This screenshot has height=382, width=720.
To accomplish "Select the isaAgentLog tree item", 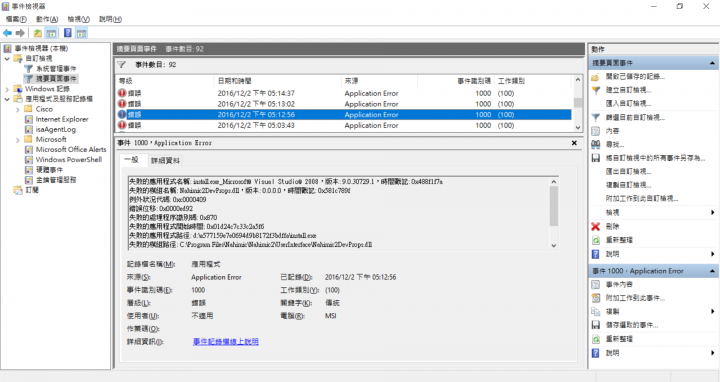I will (56, 129).
